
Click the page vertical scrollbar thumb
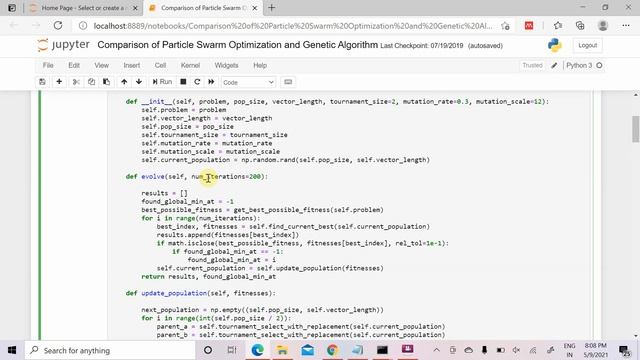point(636,129)
